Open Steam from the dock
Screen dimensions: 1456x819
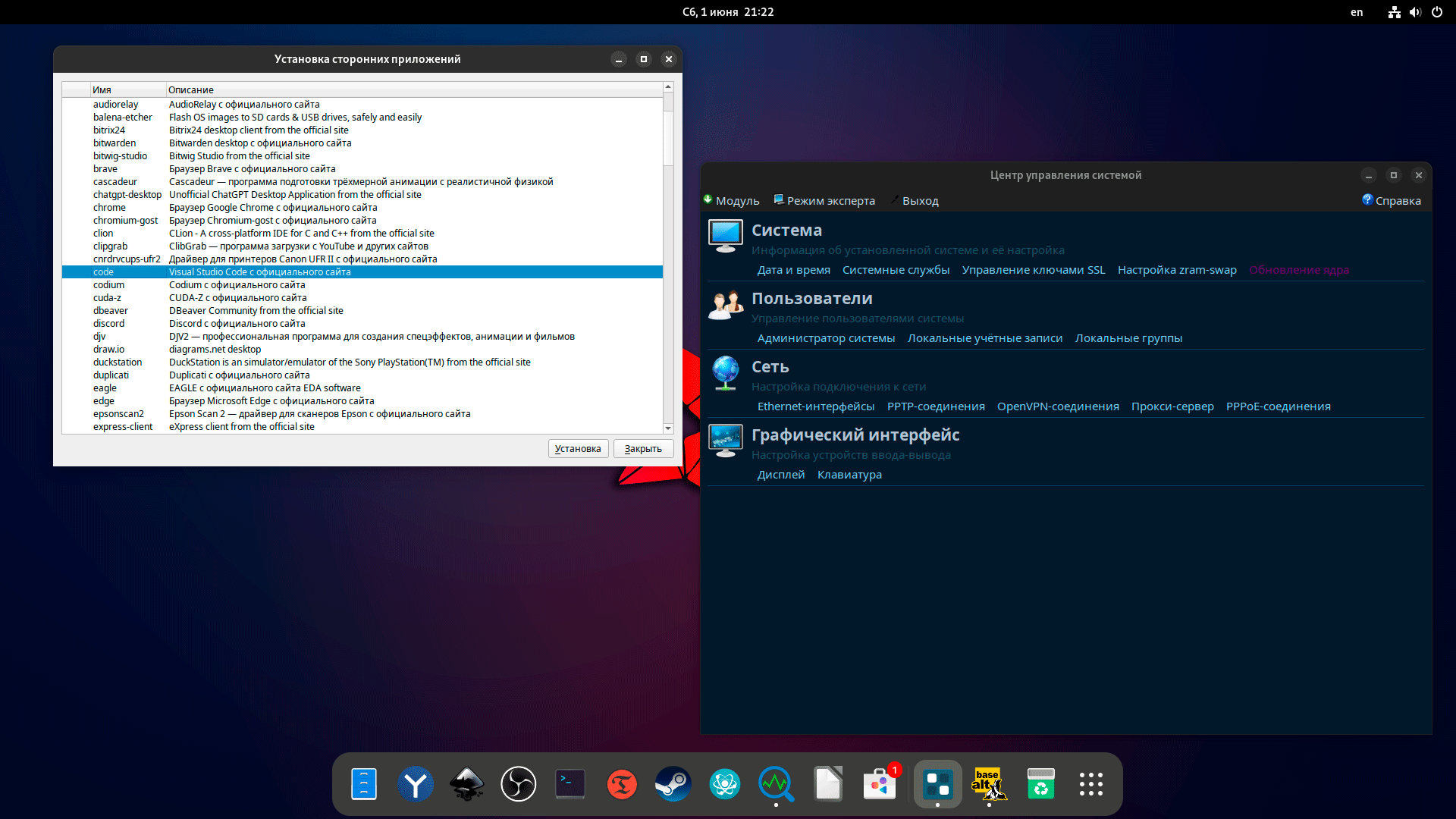pyautogui.click(x=673, y=784)
